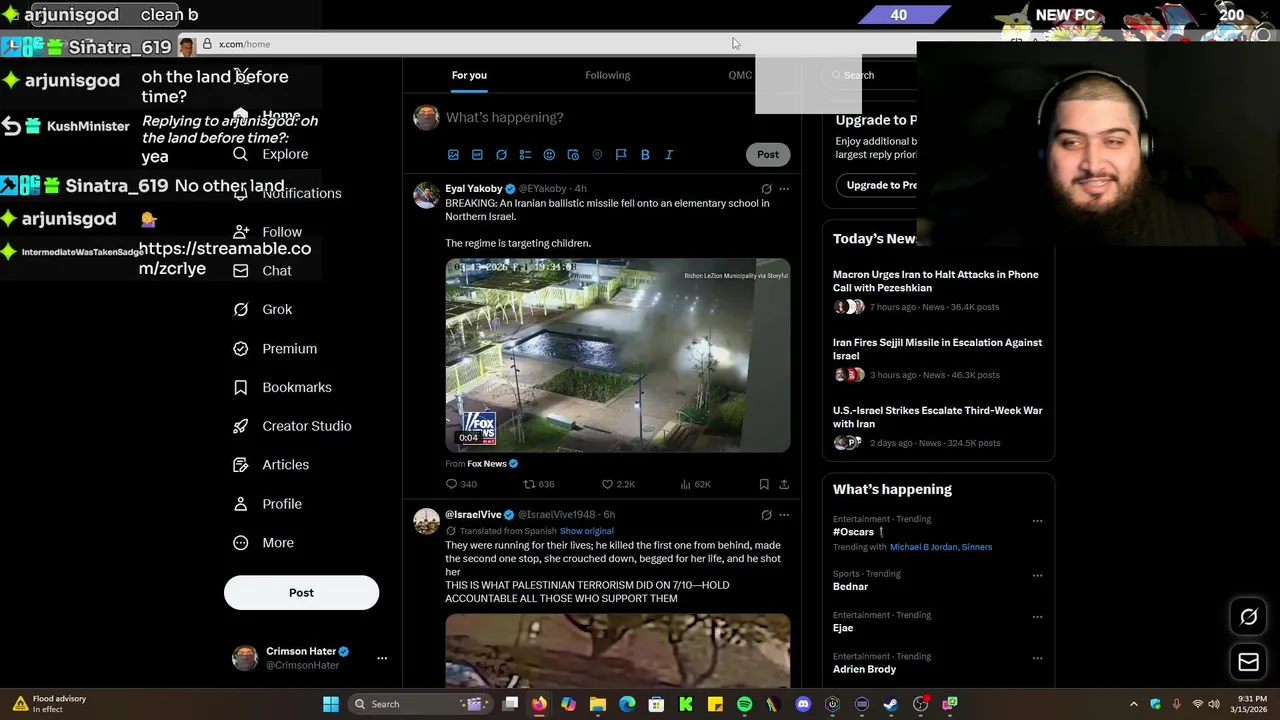
Task: Open more options for Ejae trend
Action: point(1037,617)
